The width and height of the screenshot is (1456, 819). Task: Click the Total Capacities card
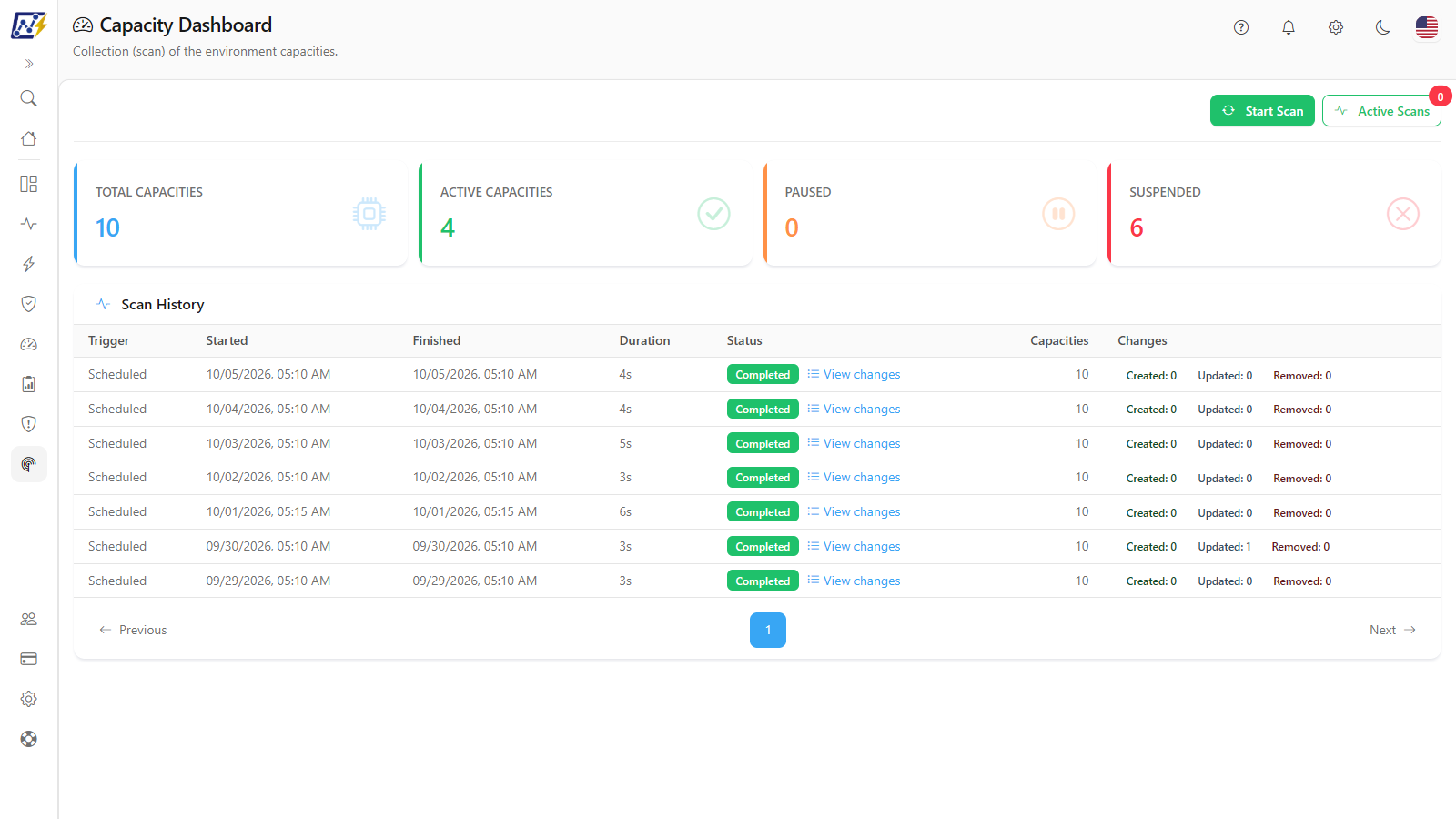[x=240, y=214]
